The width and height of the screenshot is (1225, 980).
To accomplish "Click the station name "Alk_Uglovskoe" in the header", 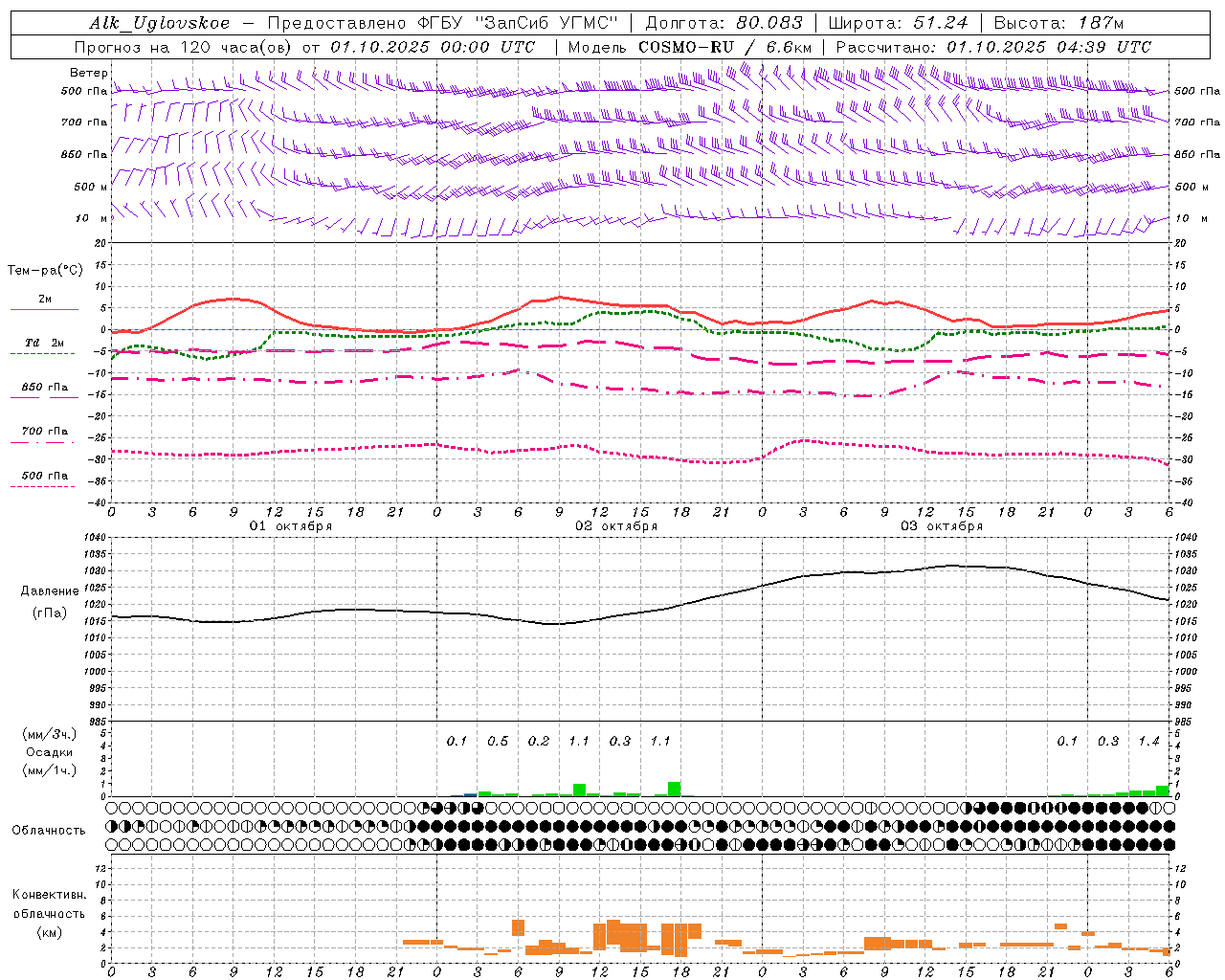I will tap(160, 23).
